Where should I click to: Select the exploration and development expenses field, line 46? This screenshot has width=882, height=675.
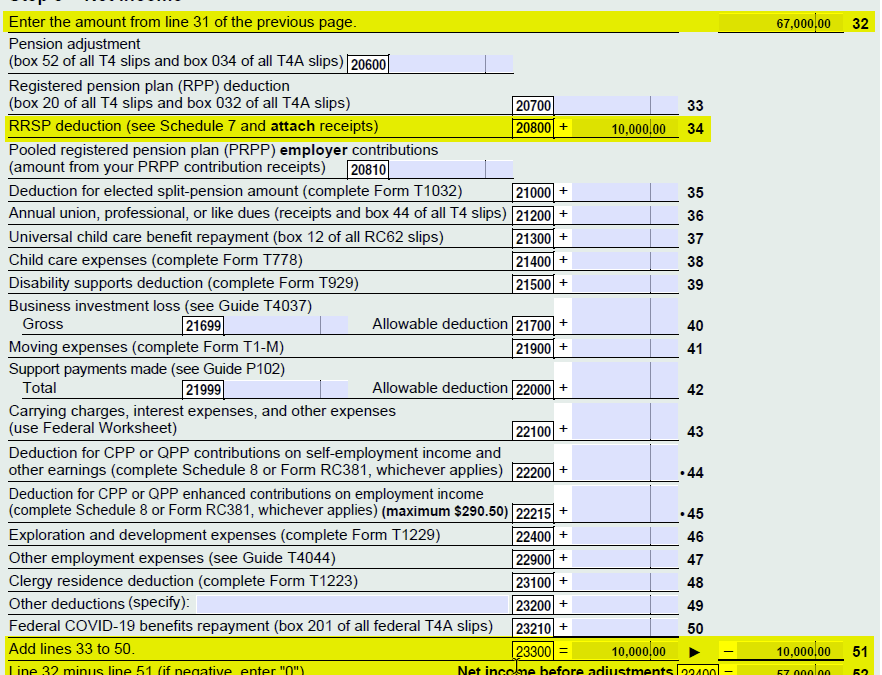(625, 536)
